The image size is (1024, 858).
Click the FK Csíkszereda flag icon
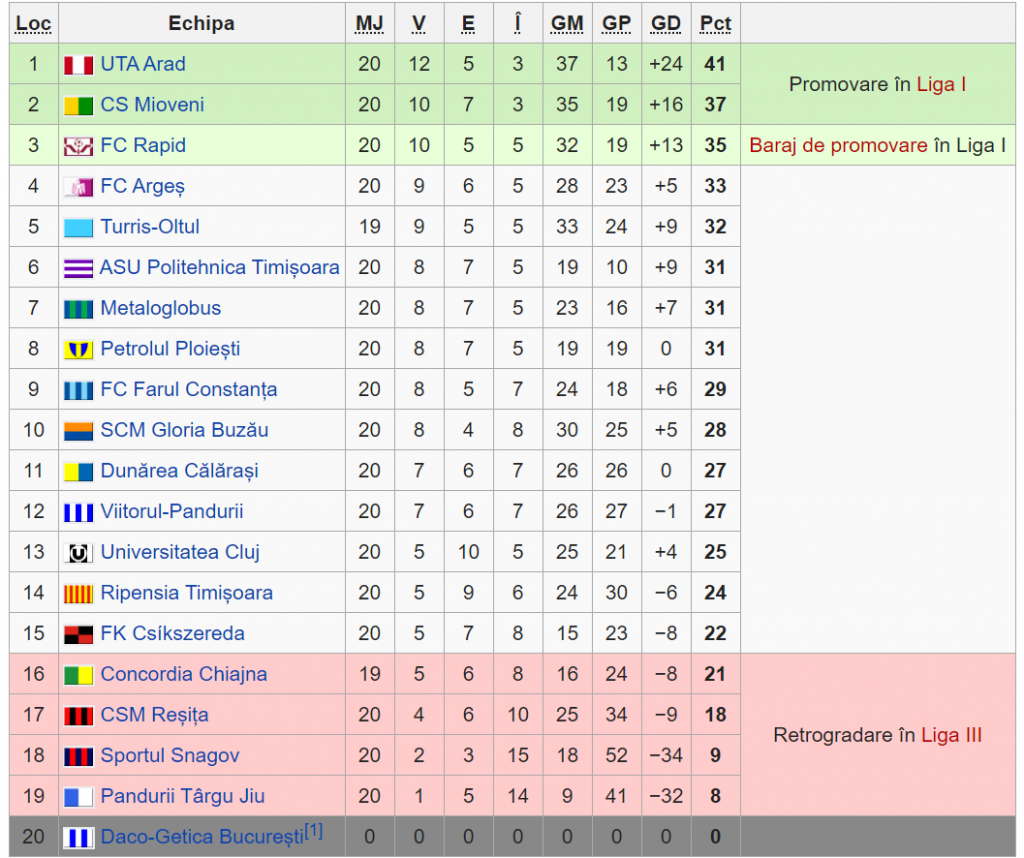[78, 635]
